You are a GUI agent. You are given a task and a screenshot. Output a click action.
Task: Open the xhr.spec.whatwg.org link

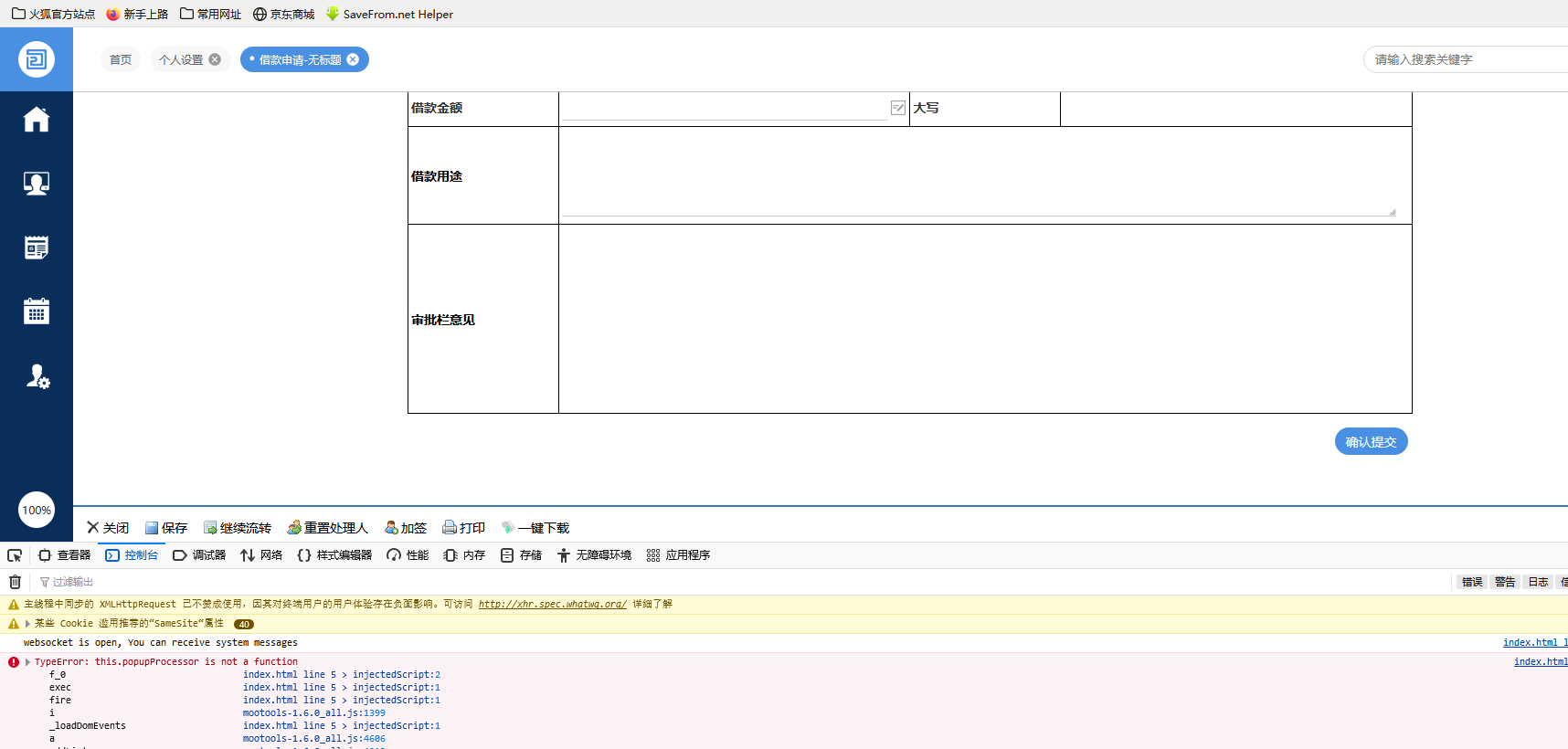(552, 605)
